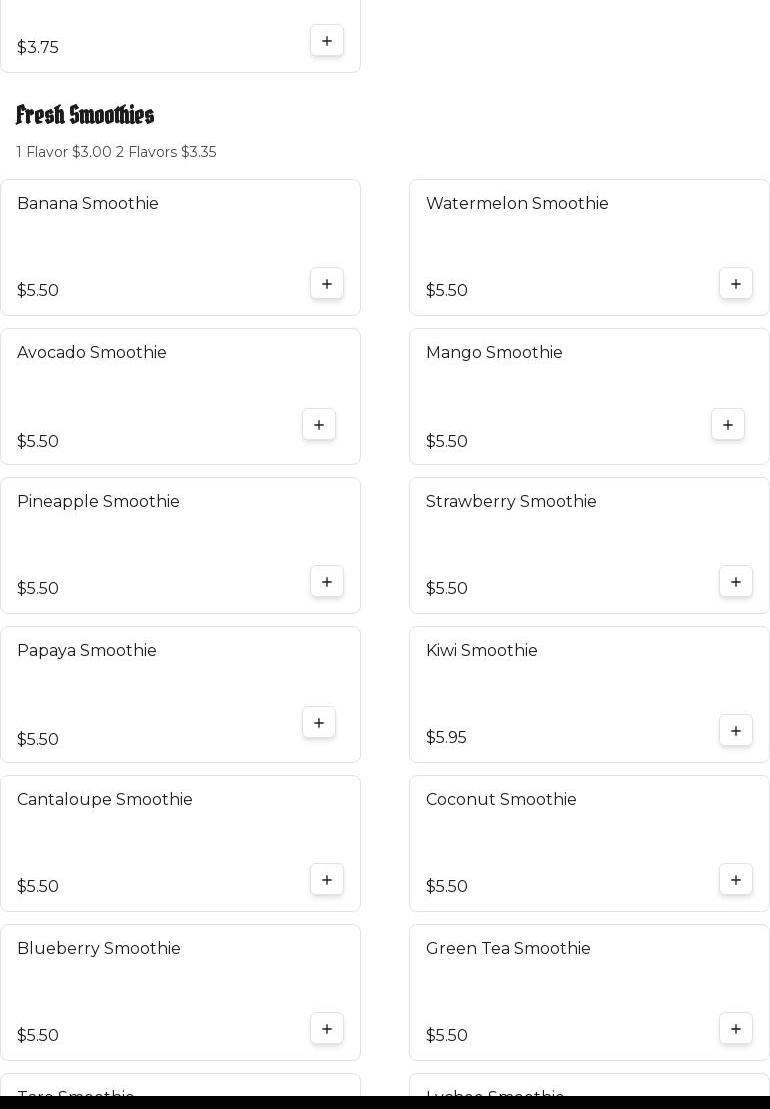Tap plus icon for Coconut Smoothie

click(x=736, y=880)
